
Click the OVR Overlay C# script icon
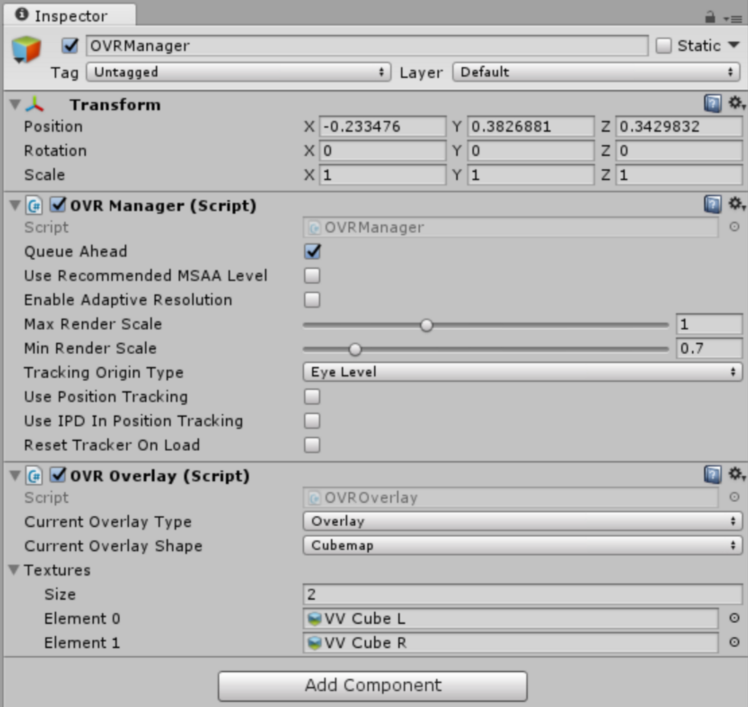tap(34, 476)
